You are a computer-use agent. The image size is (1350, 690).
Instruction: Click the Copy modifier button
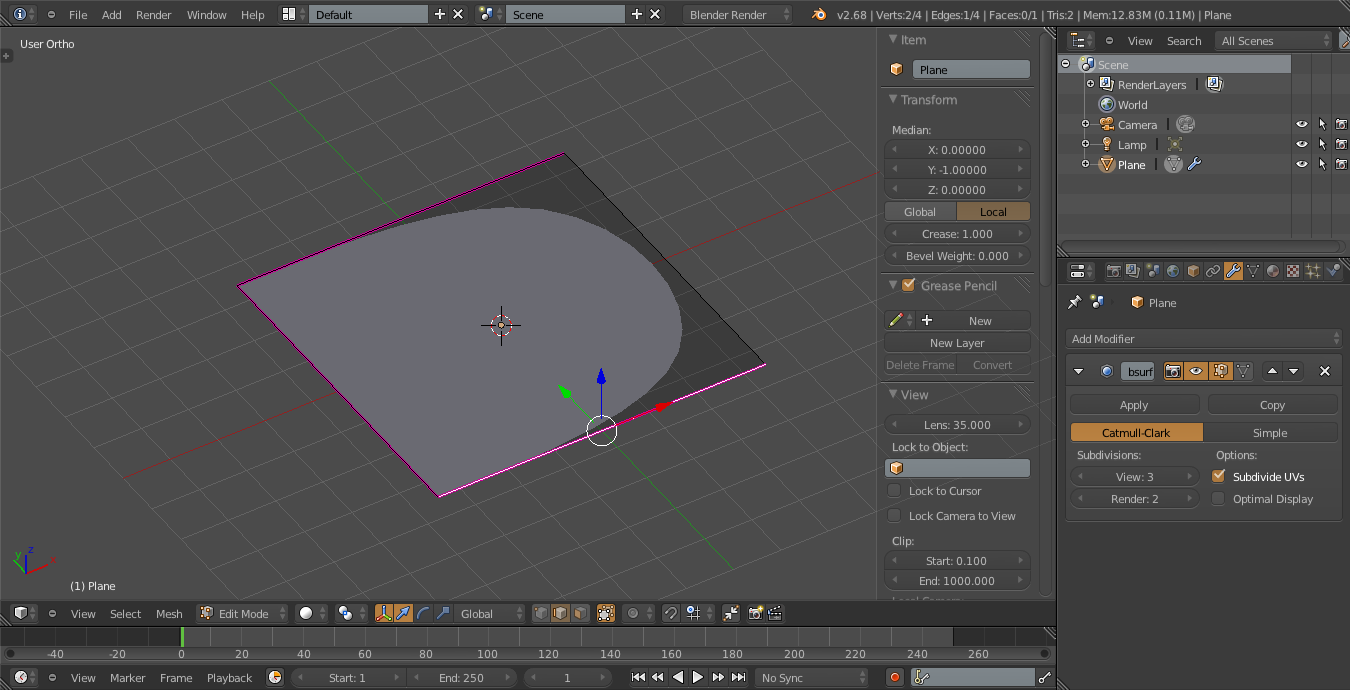(x=1272, y=404)
